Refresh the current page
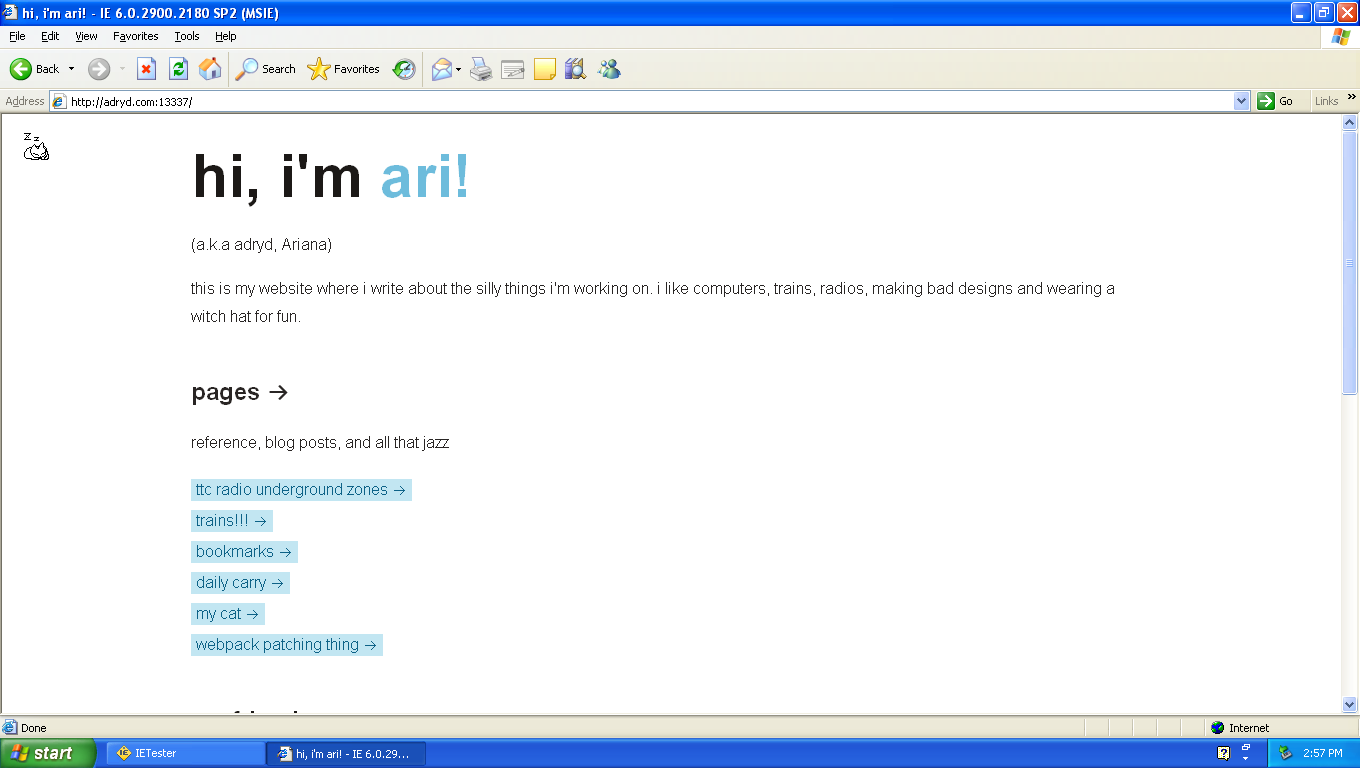Image resolution: width=1360 pixels, height=768 pixels. tap(178, 68)
